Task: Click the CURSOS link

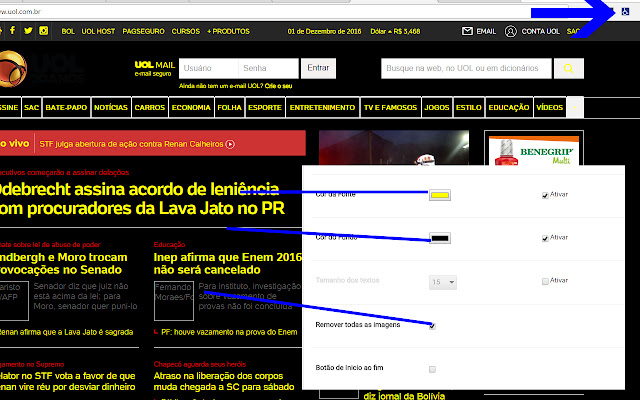Action: [x=186, y=31]
